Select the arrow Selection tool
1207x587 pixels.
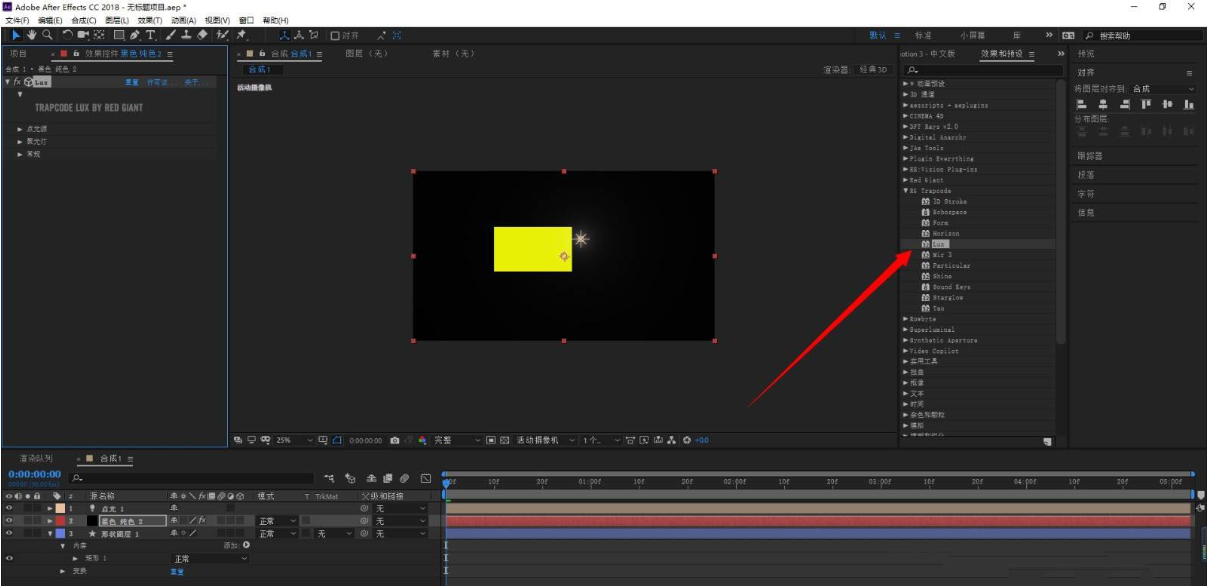click(x=16, y=35)
